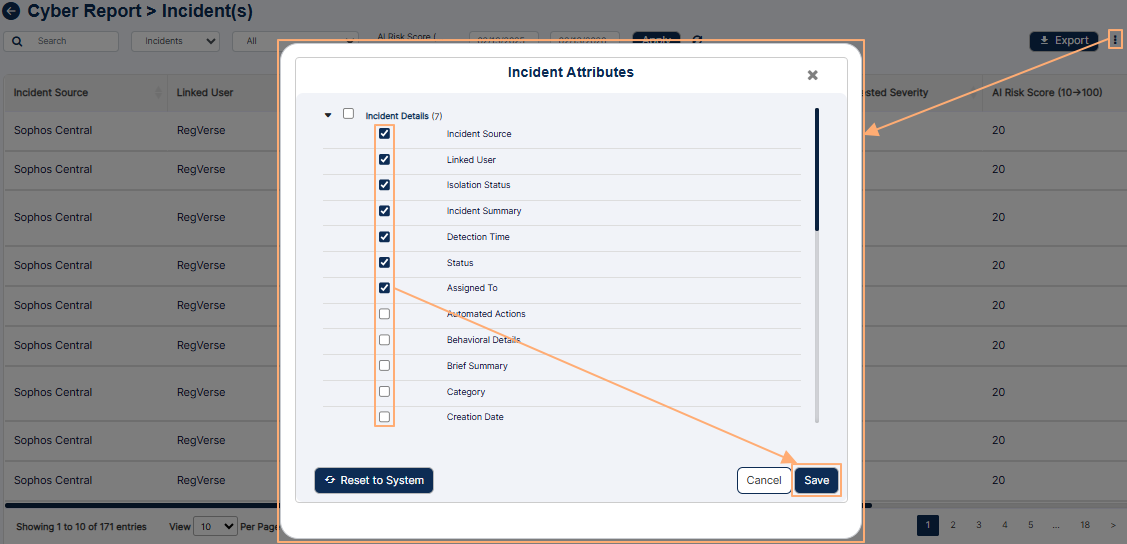This screenshot has width=1127, height=544.
Task: Click the refresh icon next to Apply
Action: 697,40
